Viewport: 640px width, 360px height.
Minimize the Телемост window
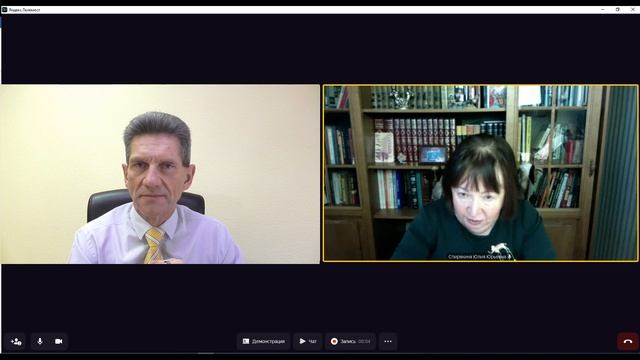point(603,9)
